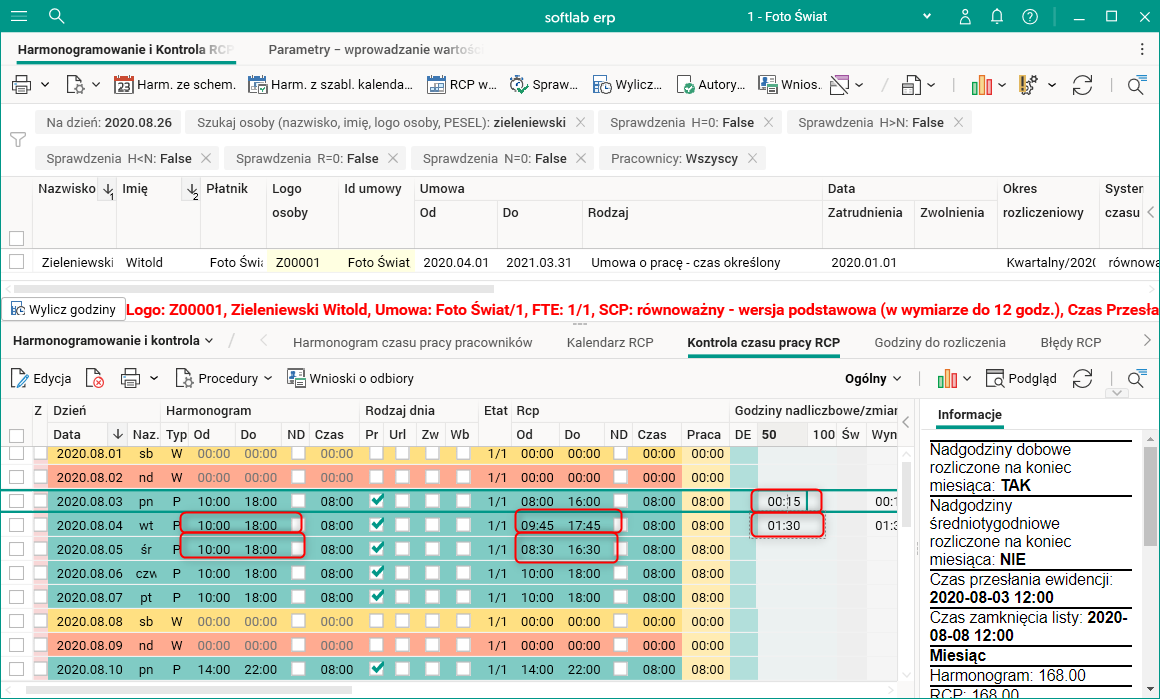This screenshot has height=699, width=1160.
Task: Expand the Procedury dropdown
Action: point(224,378)
